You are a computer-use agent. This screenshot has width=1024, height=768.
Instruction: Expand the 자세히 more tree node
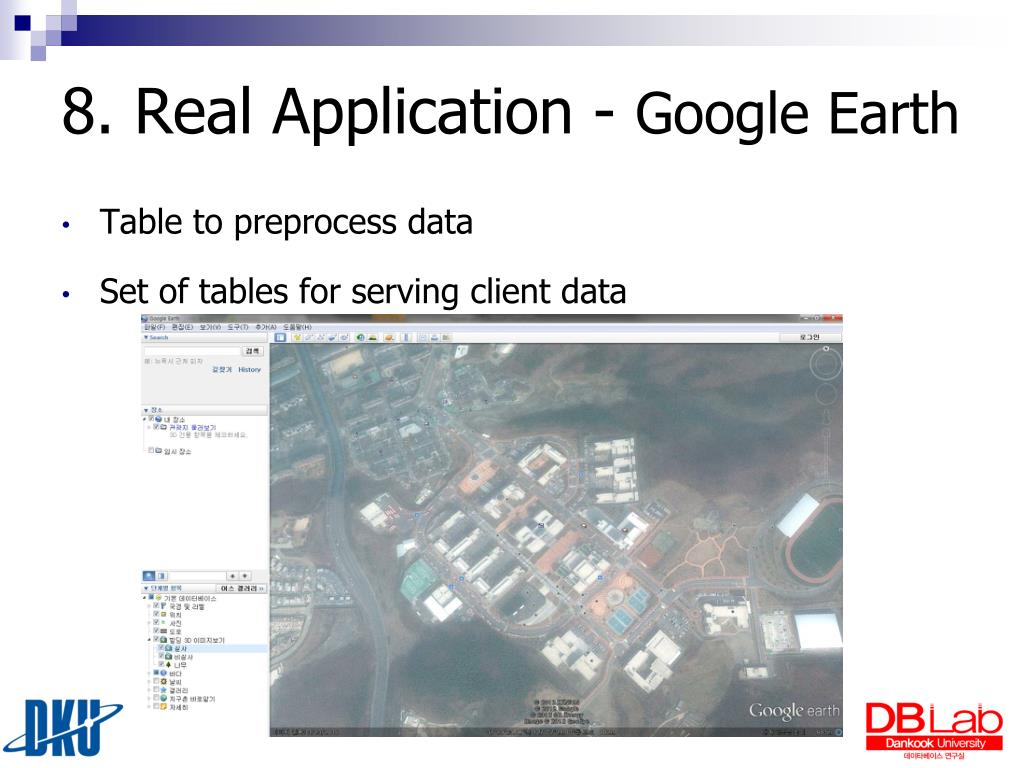pos(150,707)
